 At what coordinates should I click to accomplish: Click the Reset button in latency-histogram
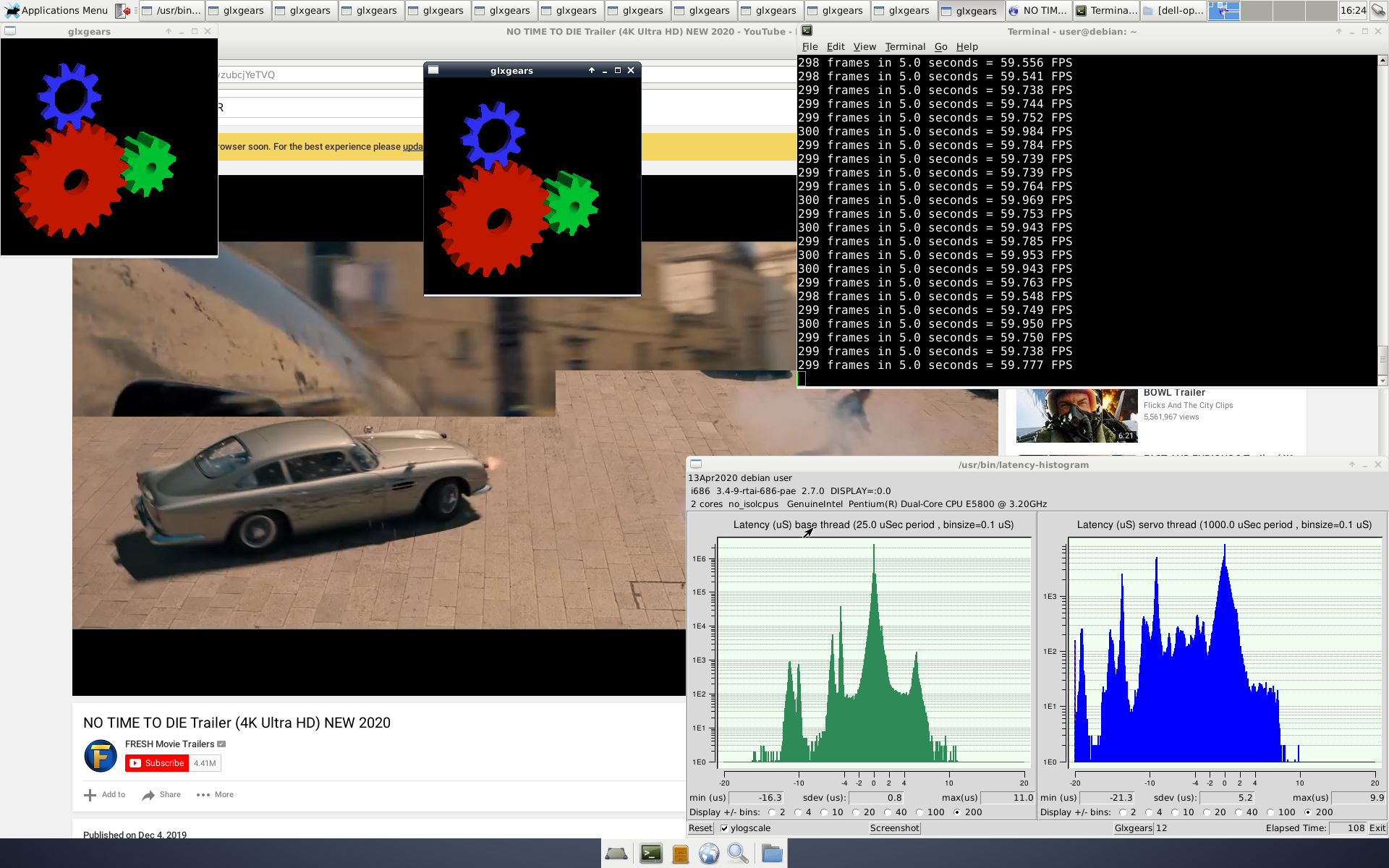pos(700,828)
